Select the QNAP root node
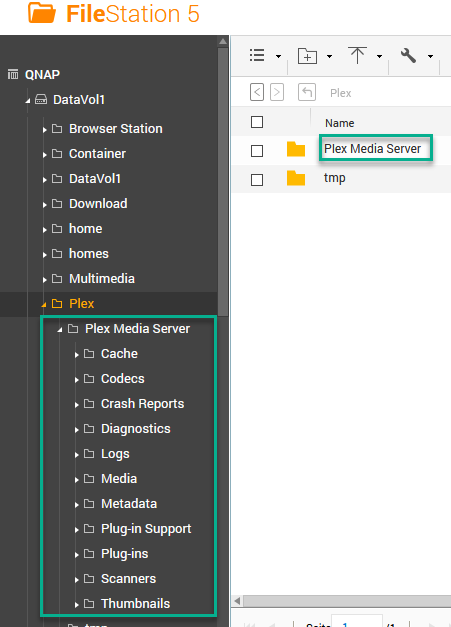Screen dimensions: 451x627 [42, 74]
